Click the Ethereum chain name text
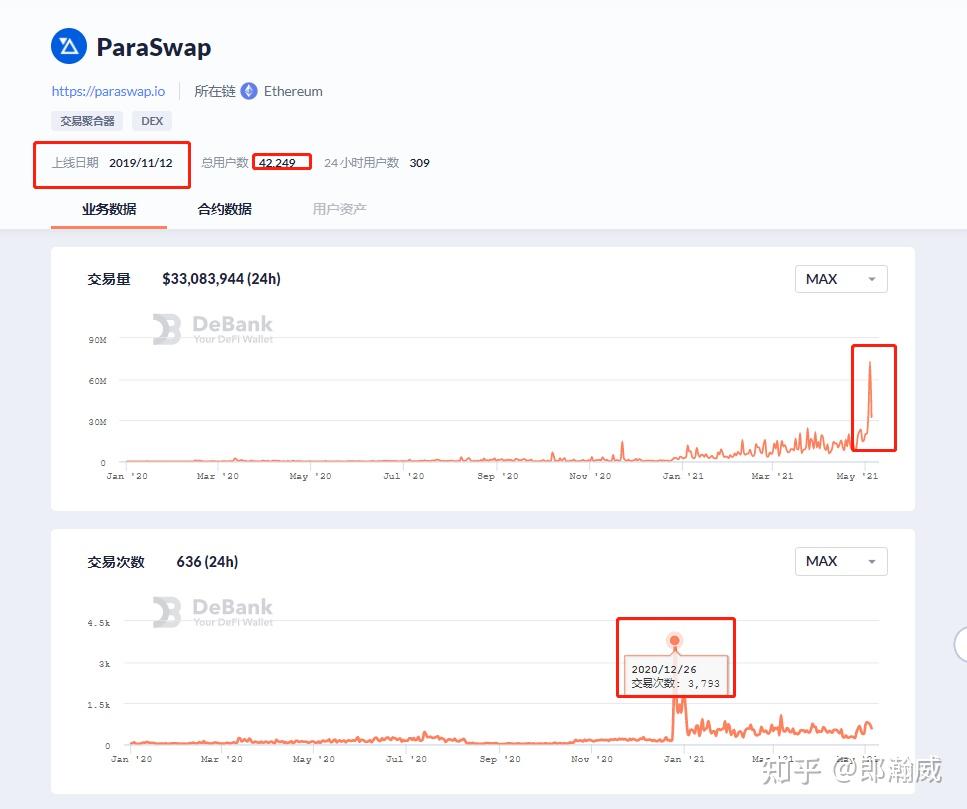This screenshot has height=809, width=967. coord(293,91)
